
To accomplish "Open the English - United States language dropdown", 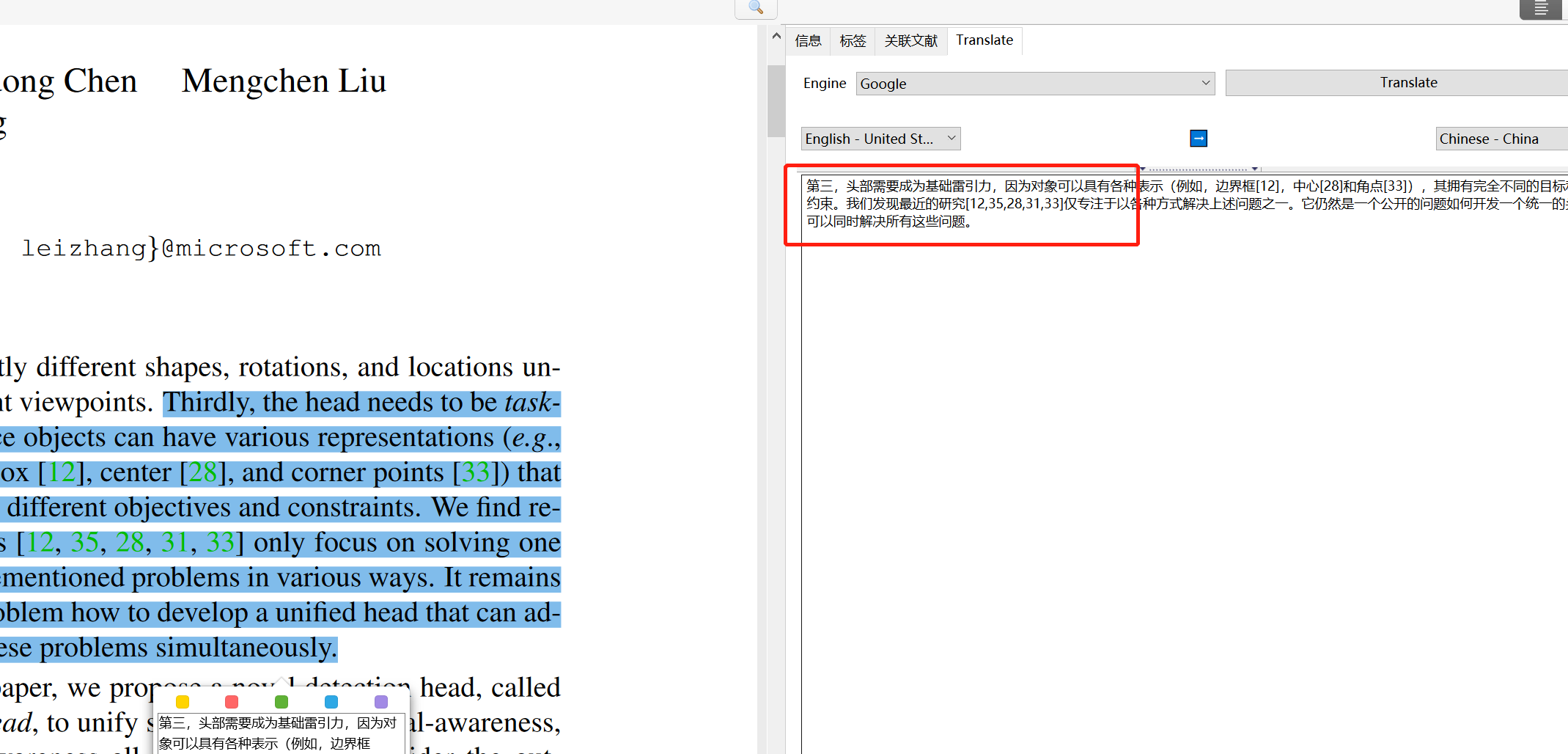I will click(x=880, y=138).
